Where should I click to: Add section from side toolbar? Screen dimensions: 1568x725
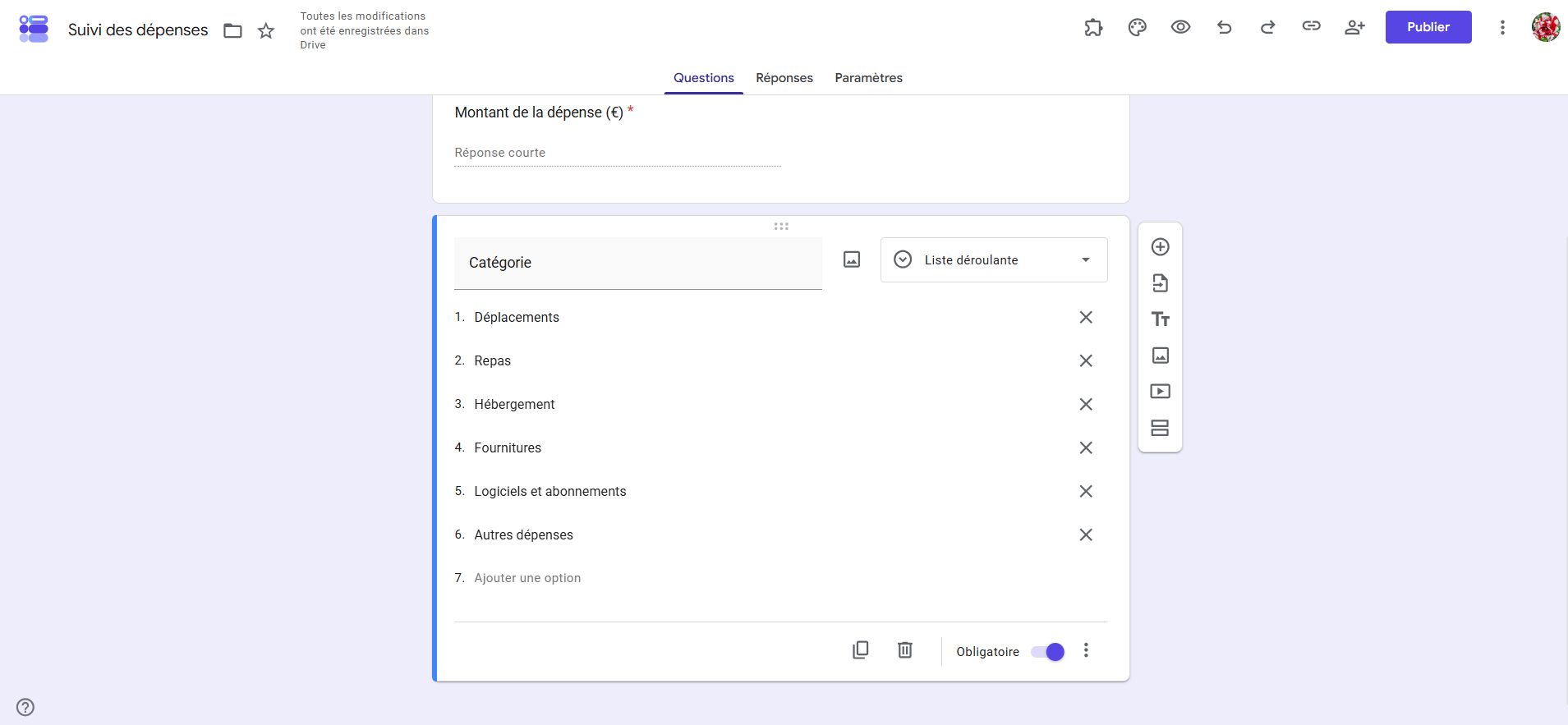click(1160, 428)
